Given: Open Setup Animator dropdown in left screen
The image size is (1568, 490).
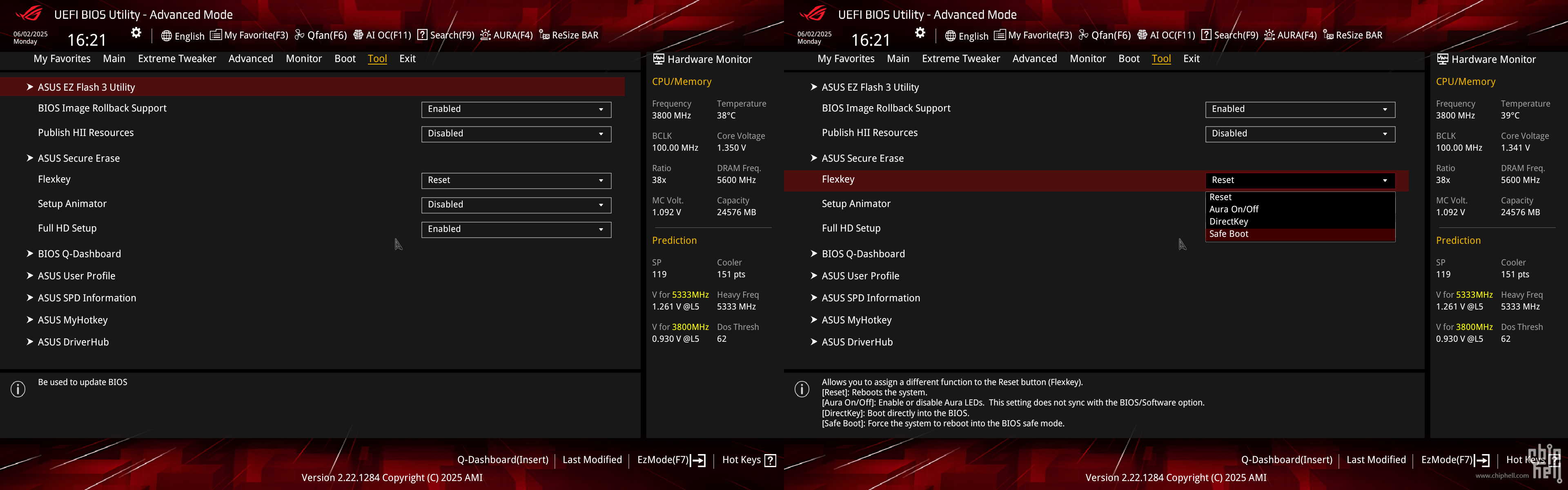Looking at the screenshot, I should pos(516,205).
